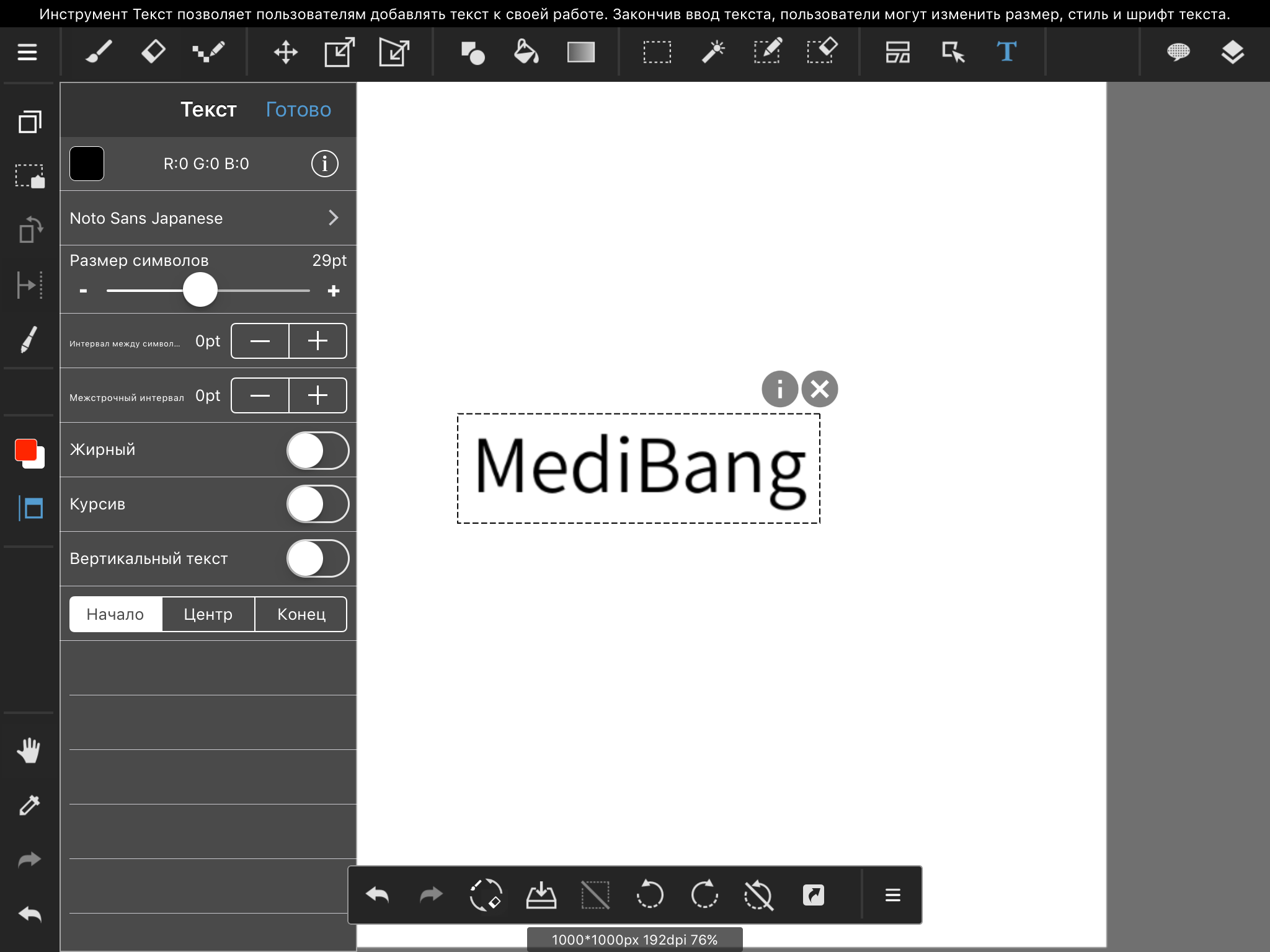
Task: Open bottom toolbar hamburger menu
Action: coord(893,895)
